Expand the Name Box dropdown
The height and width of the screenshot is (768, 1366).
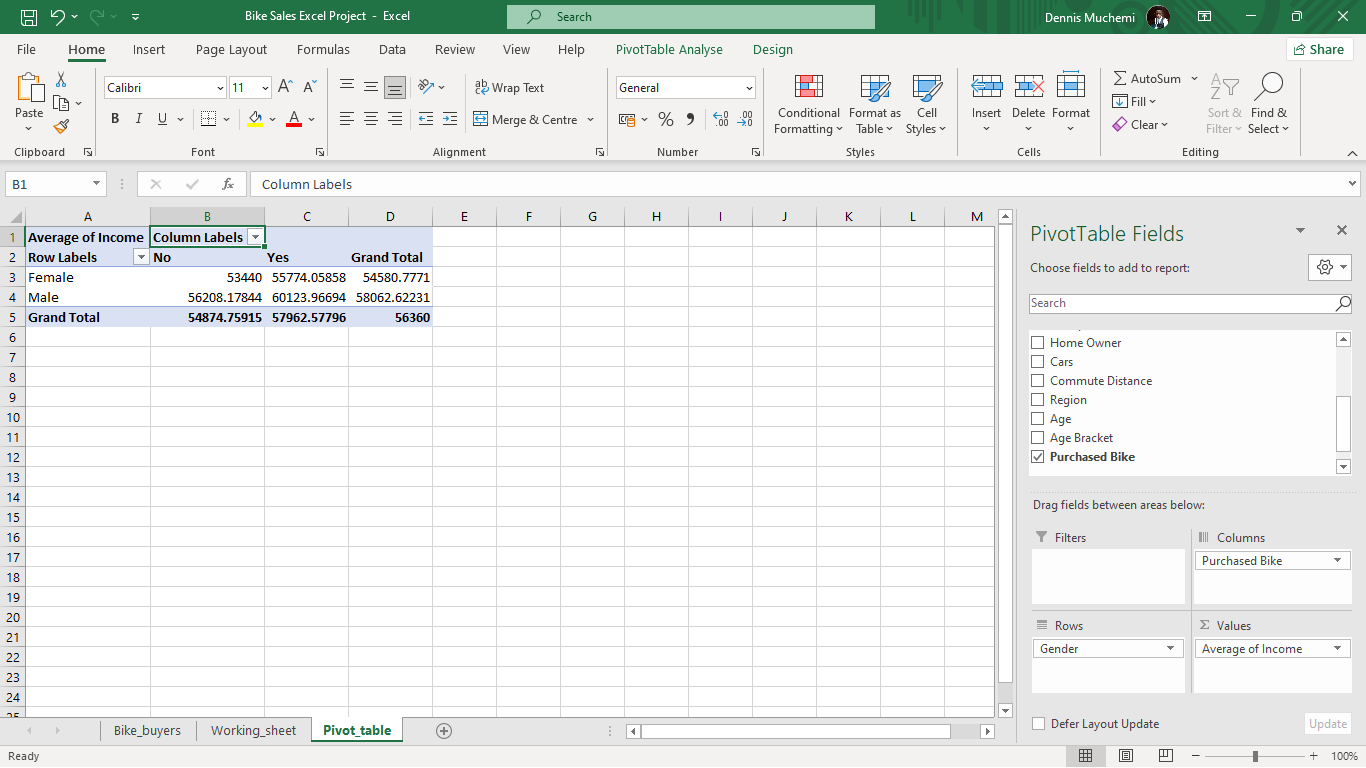[97, 184]
